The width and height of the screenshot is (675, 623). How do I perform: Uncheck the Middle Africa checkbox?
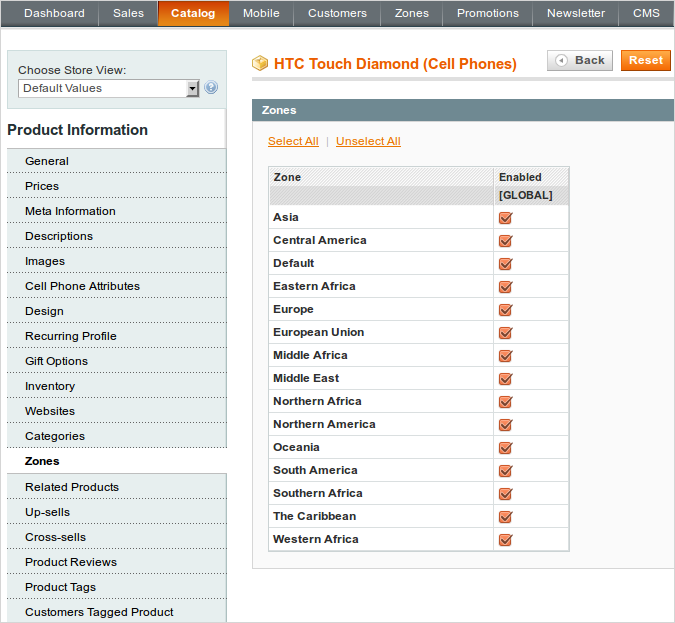[505, 356]
